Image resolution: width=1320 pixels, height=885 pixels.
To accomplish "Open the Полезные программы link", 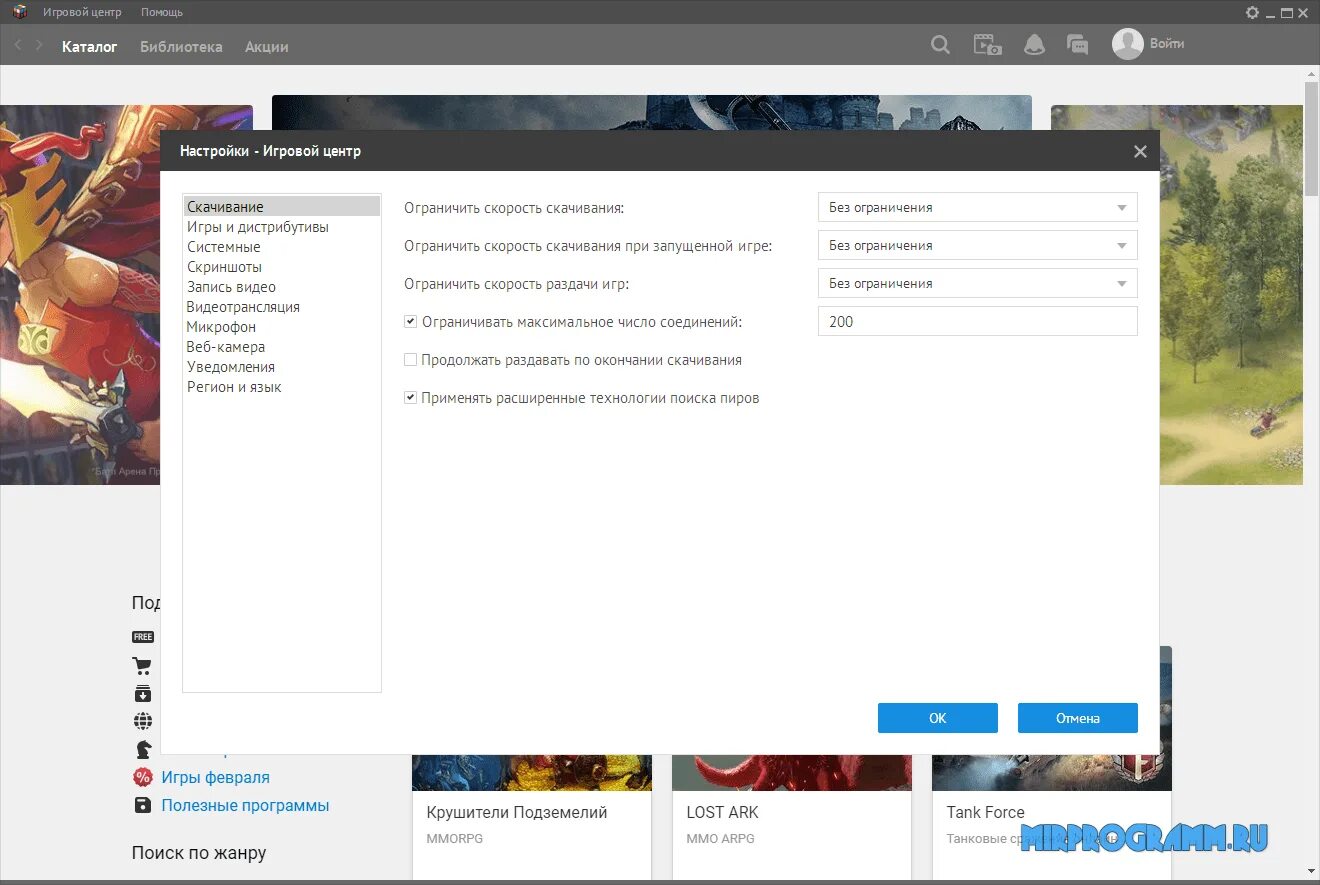I will pos(245,805).
